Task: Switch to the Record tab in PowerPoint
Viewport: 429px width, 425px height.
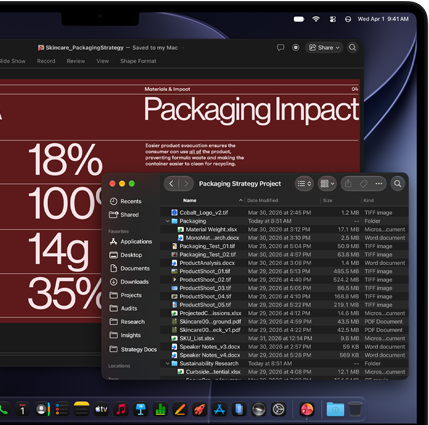Action: (46, 61)
